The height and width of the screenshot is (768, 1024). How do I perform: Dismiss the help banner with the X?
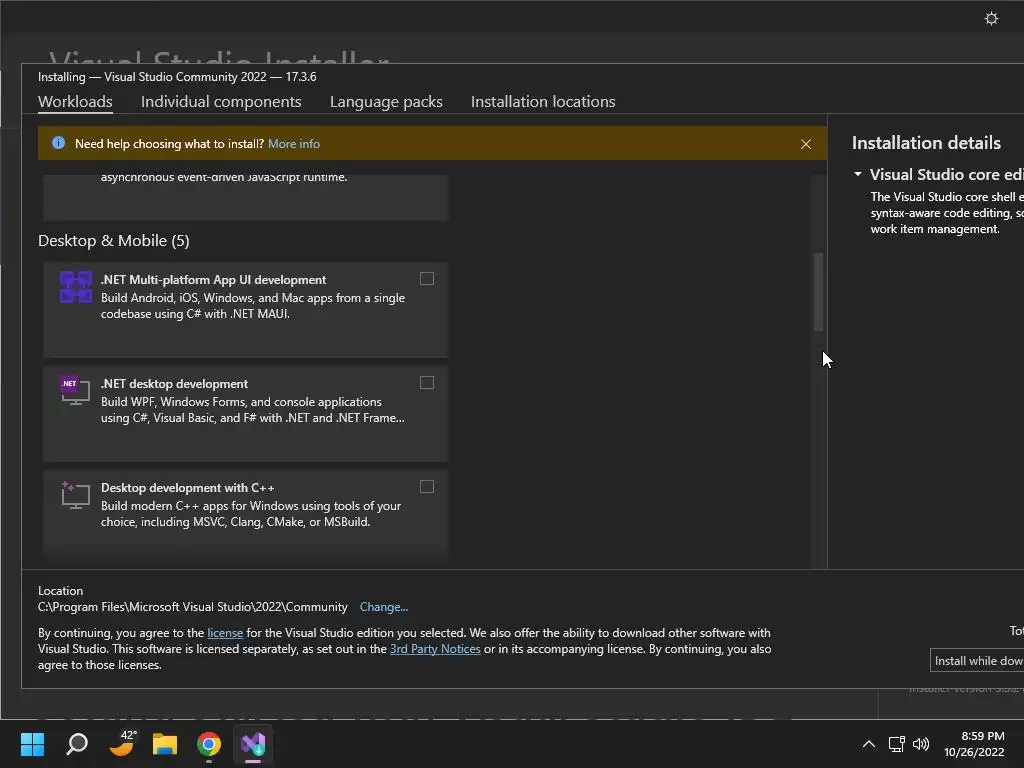(806, 144)
